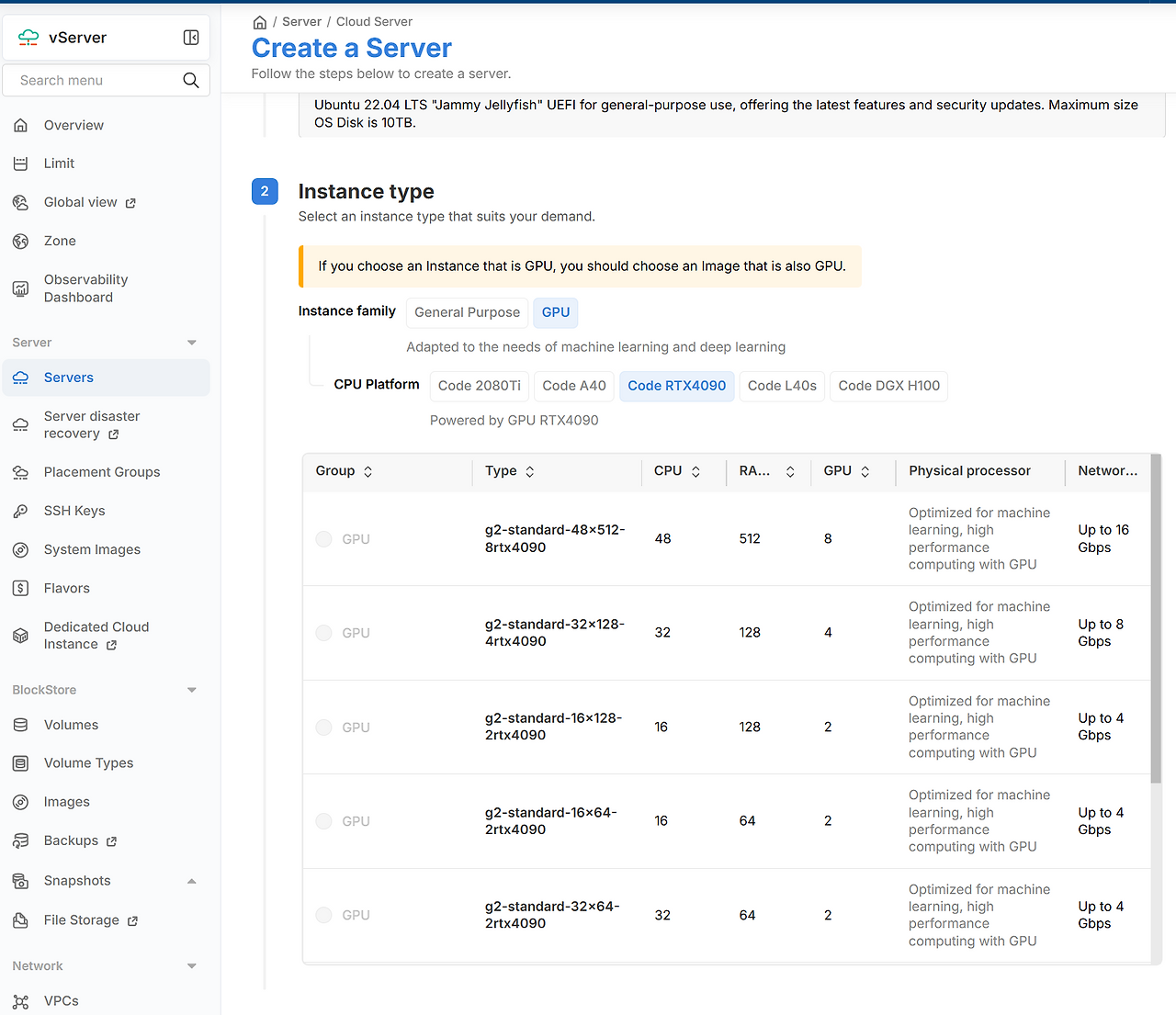The width and height of the screenshot is (1176, 1015).
Task: Click the Placement Groups icon
Action: pos(20,472)
